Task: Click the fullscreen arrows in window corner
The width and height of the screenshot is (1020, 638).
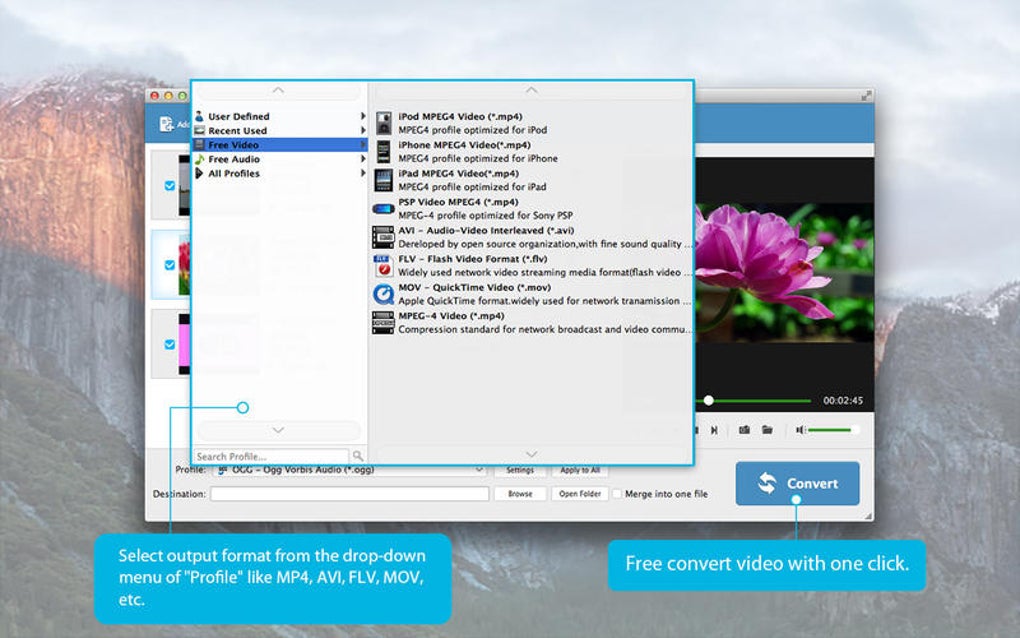Action: [x=866, y=96]
